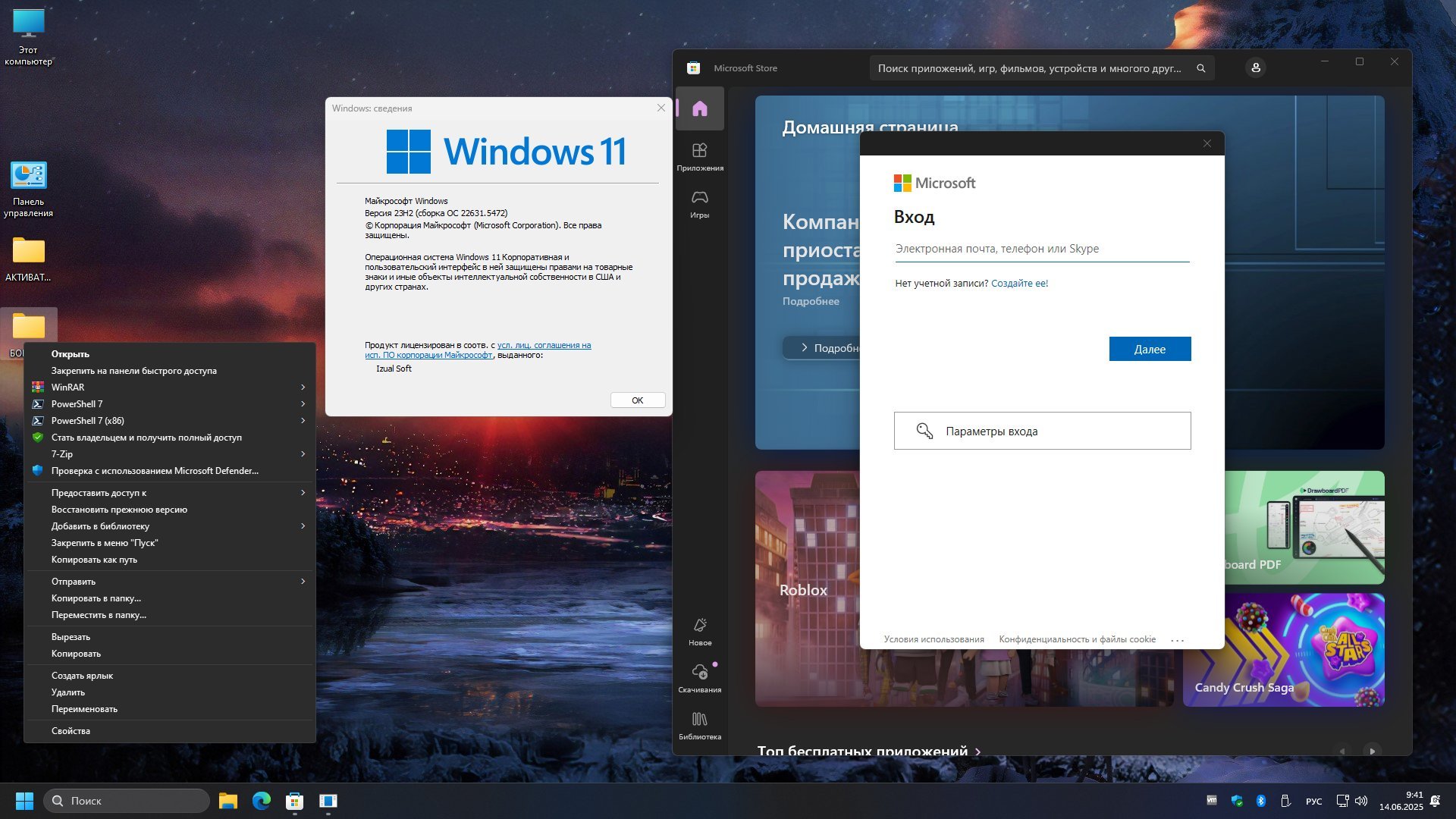Click the Store user account icon
The image size is (1456, 819).
[x=1256, y=68]
